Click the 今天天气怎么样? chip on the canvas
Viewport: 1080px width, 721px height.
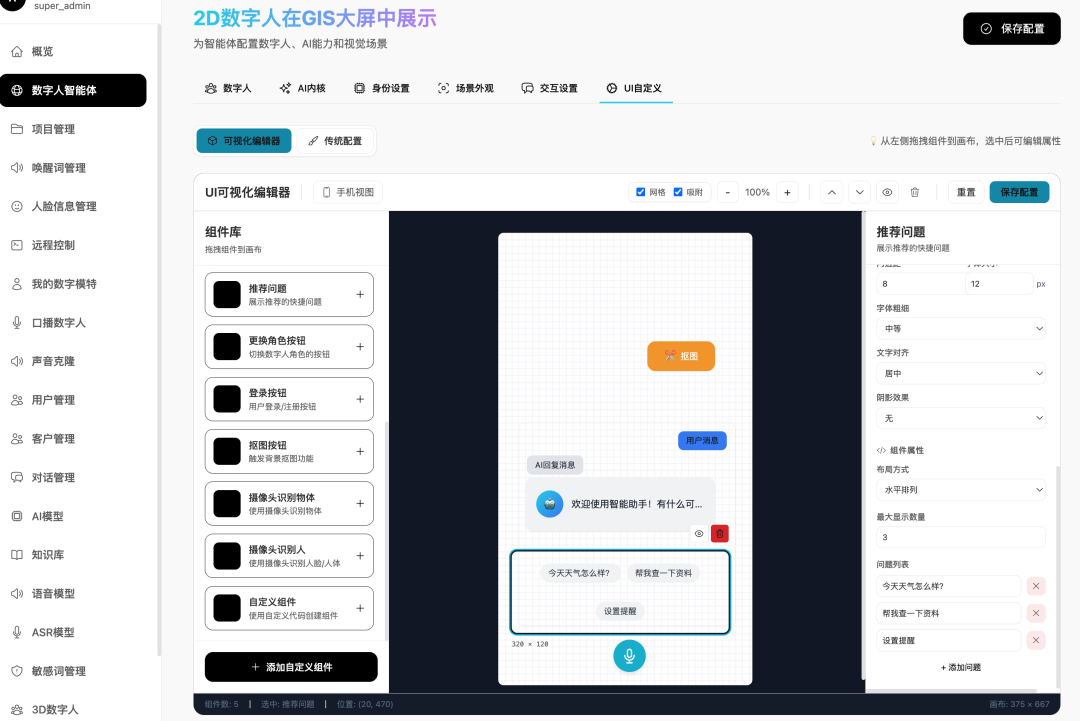579,573
